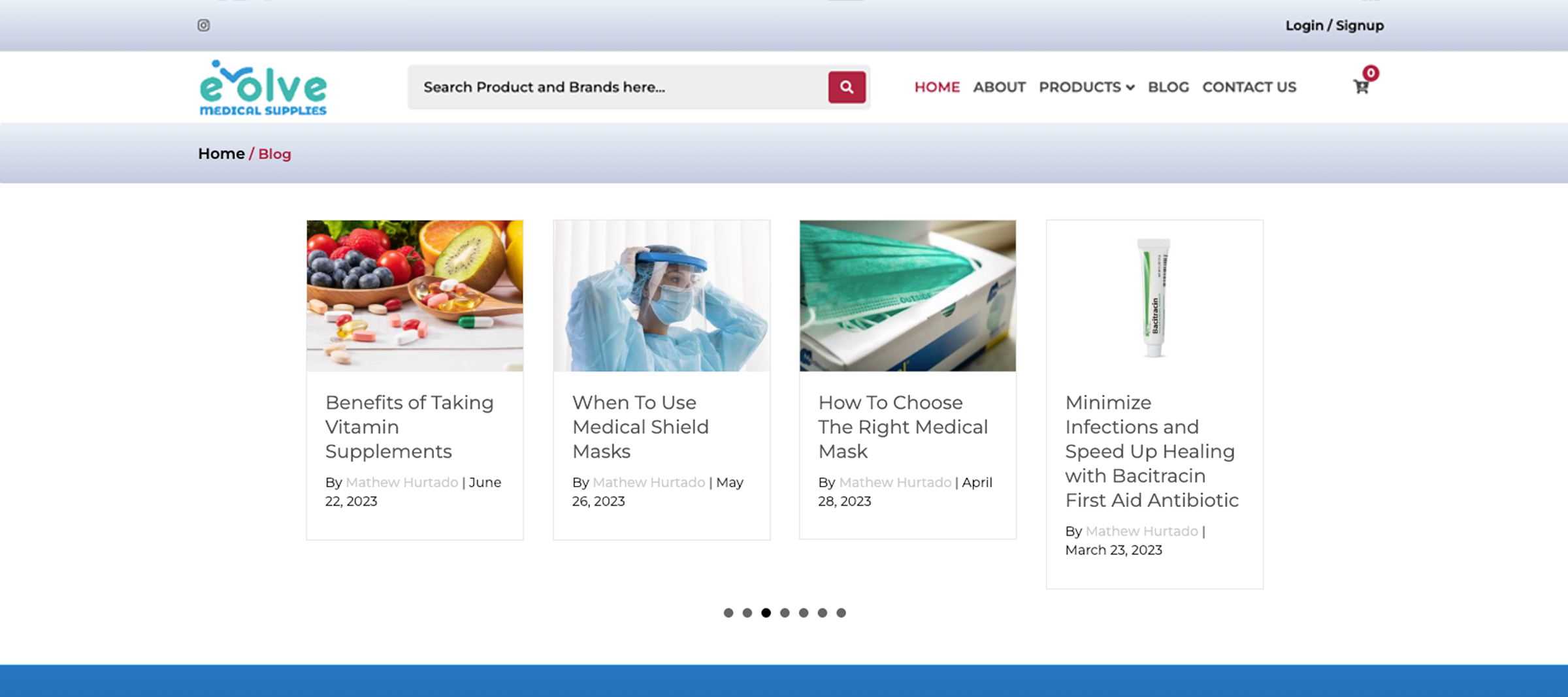Click the Bacitracin antibiotic tube image
Image resolution: width=1568 pixels, height=697 pixels.
pyautogui.click(x=1154, y=295)
